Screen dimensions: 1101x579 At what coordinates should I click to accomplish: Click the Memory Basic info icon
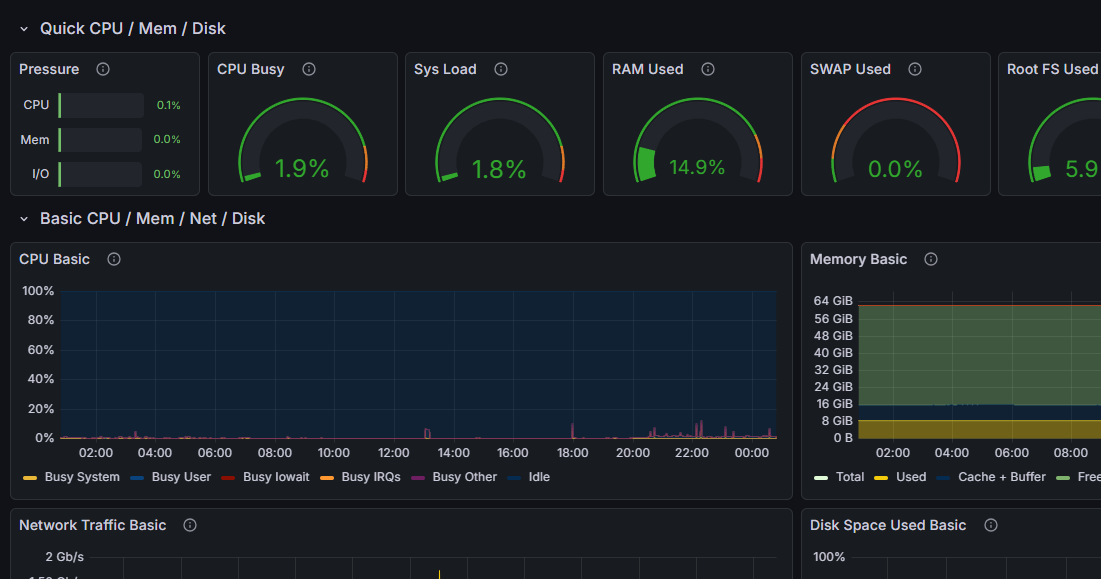931,259
